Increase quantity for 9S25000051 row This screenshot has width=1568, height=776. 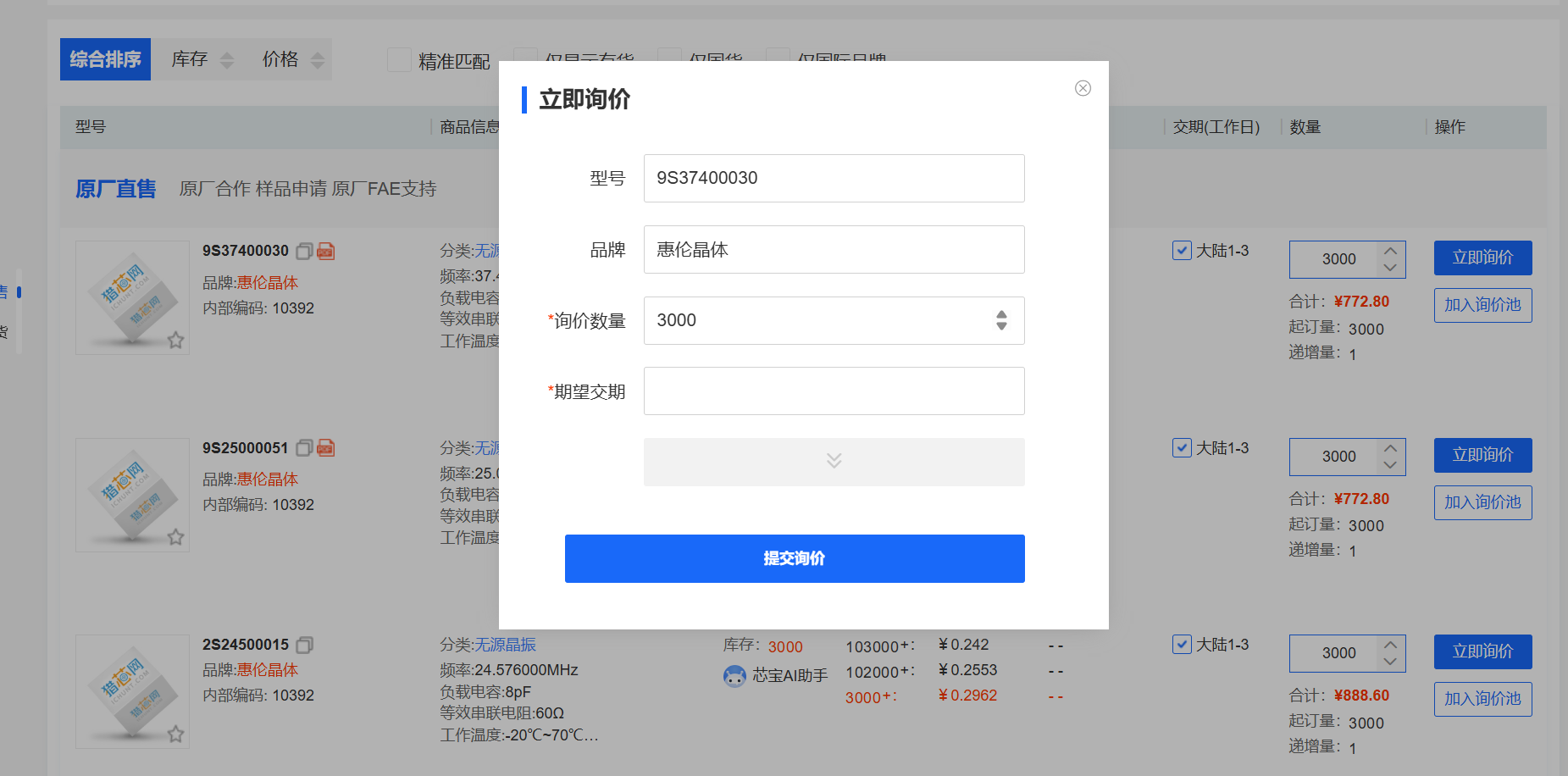(x=1390, y=448)
